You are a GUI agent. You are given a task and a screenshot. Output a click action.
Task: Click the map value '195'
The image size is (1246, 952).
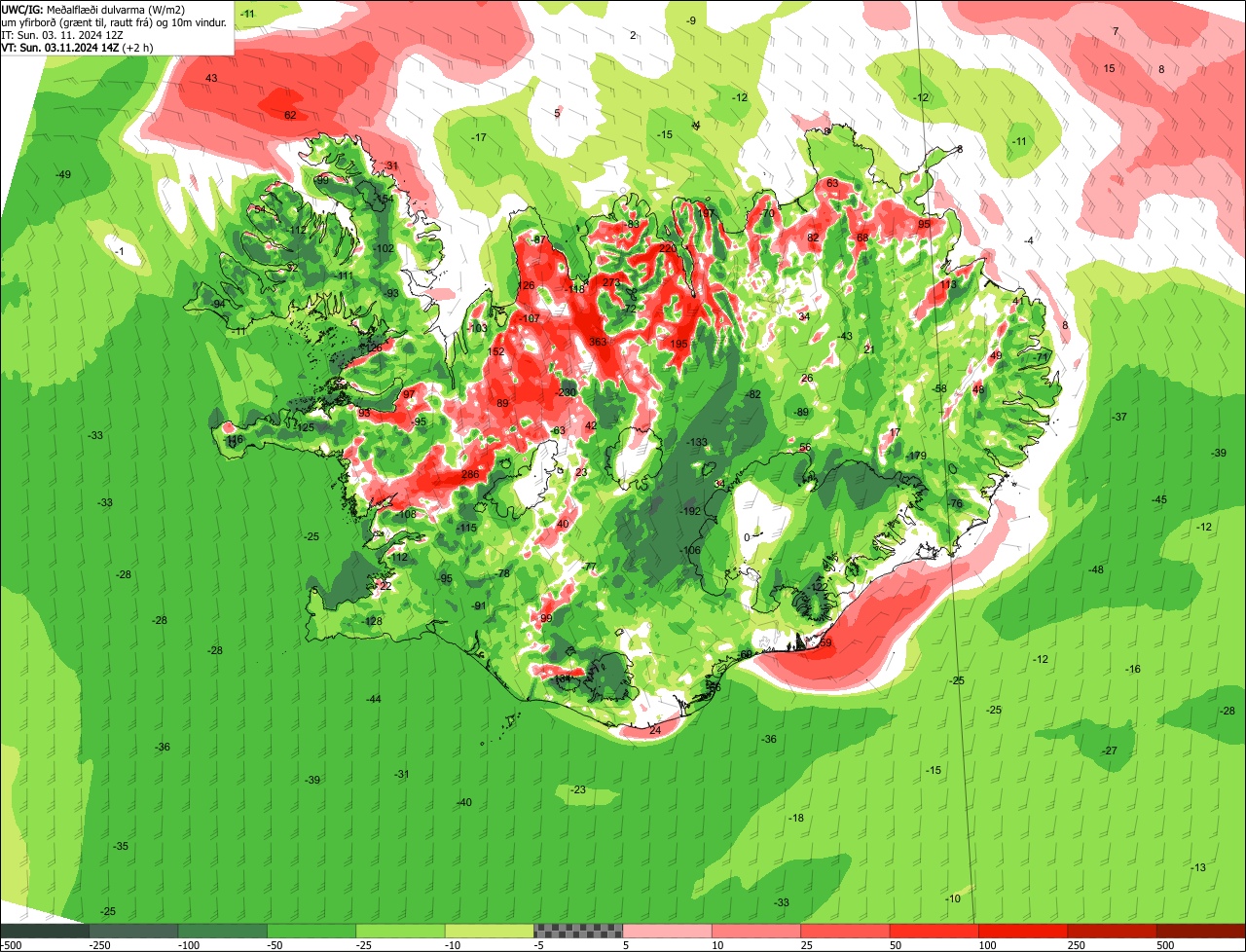point(679,344)
